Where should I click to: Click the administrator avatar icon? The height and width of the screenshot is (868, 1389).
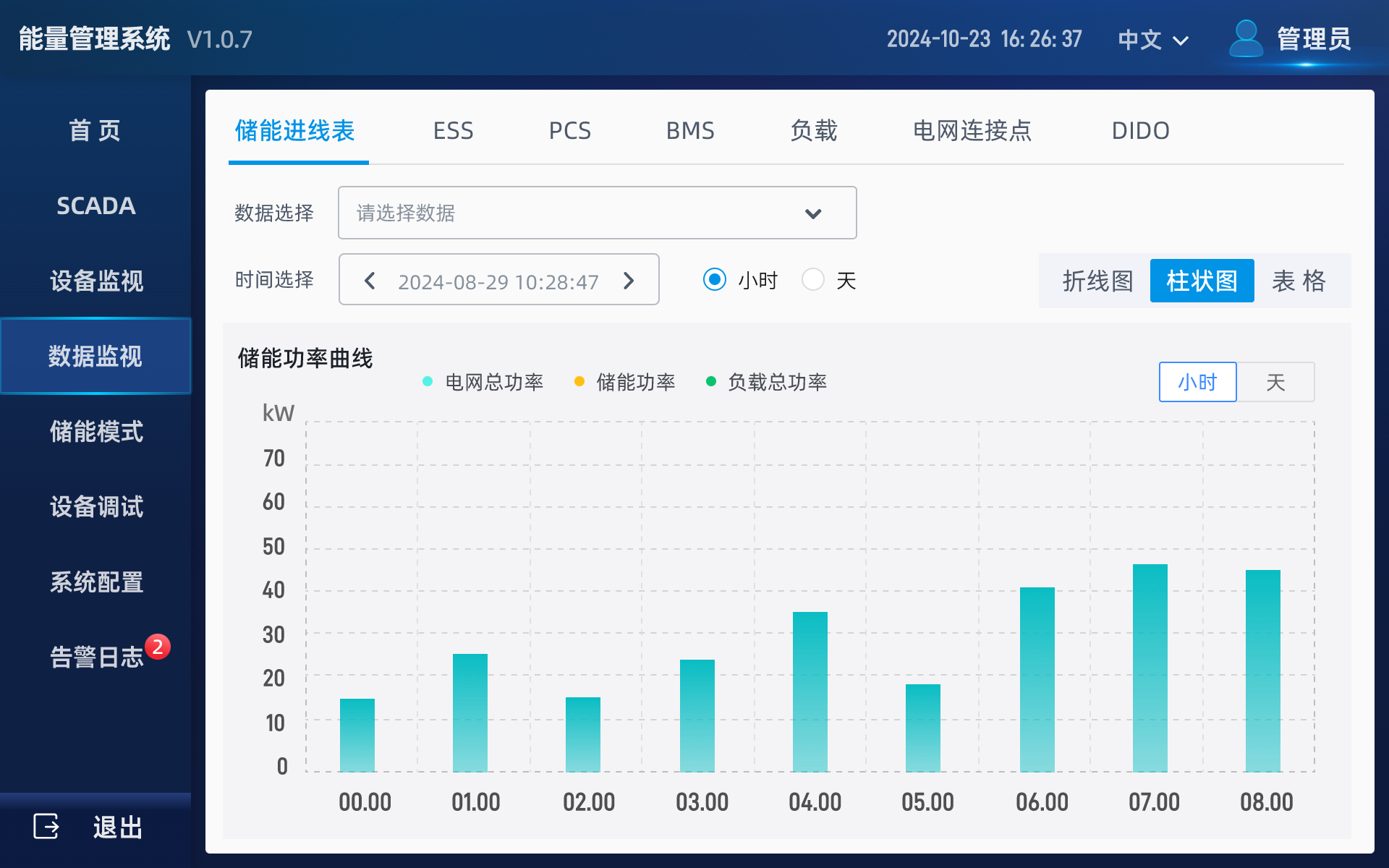pos(1245,39)
